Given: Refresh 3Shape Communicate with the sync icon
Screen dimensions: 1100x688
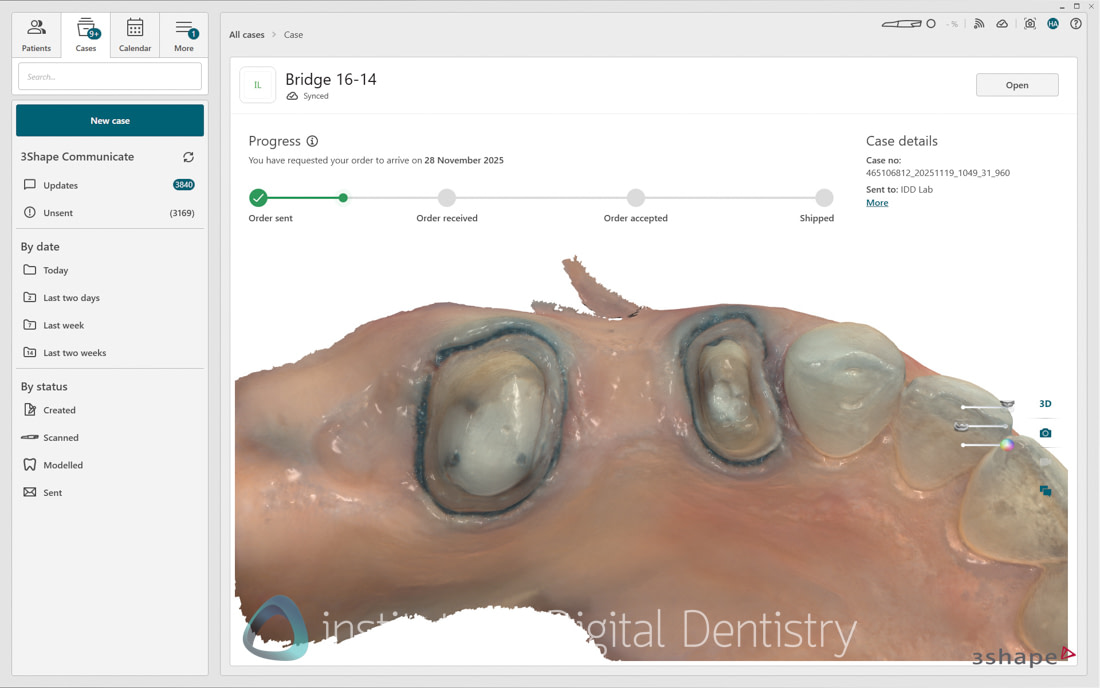Looking at the screenshot, I should pos(189,156).
